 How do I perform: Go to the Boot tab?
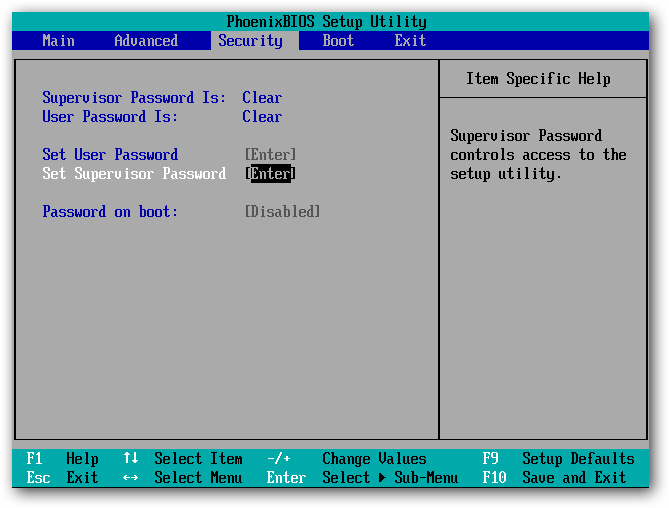tap(338, 41)
